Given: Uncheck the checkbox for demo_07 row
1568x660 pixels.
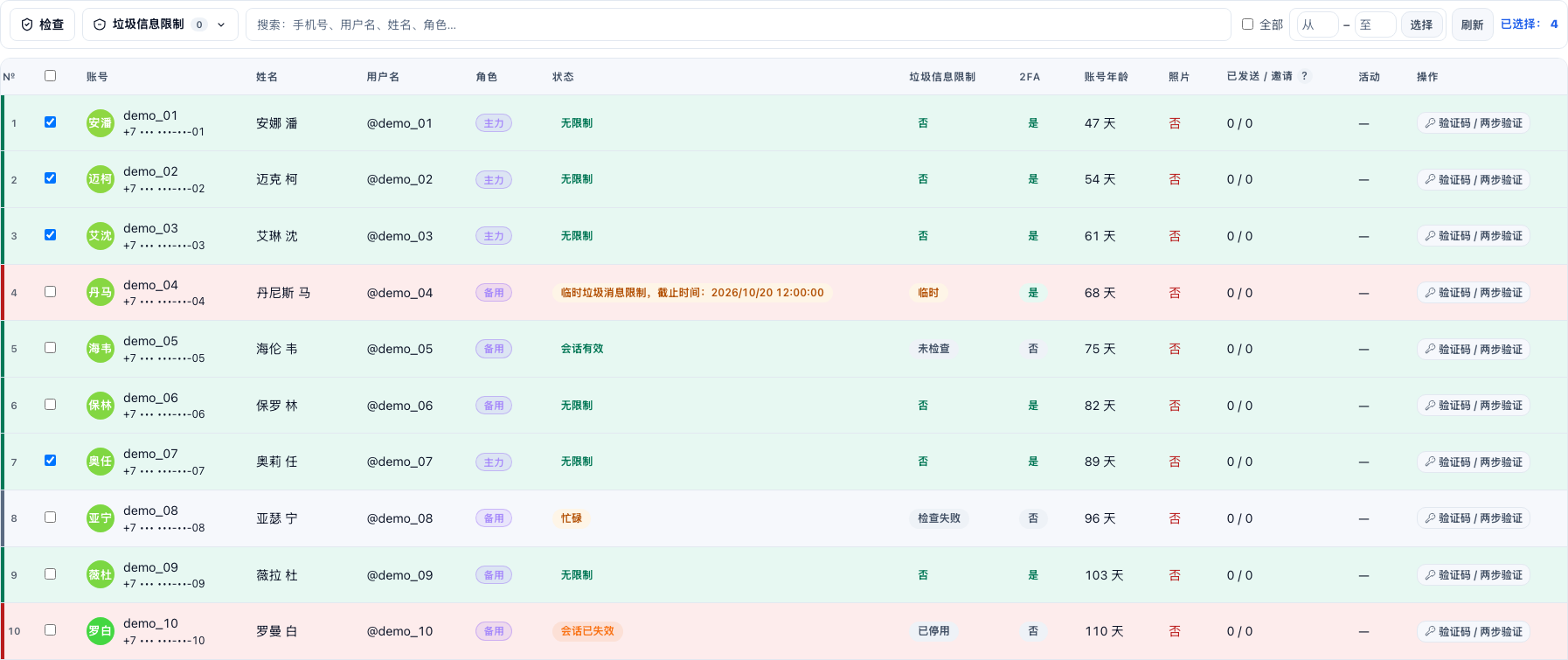Looking at the screenshot, I should point(50,461).
